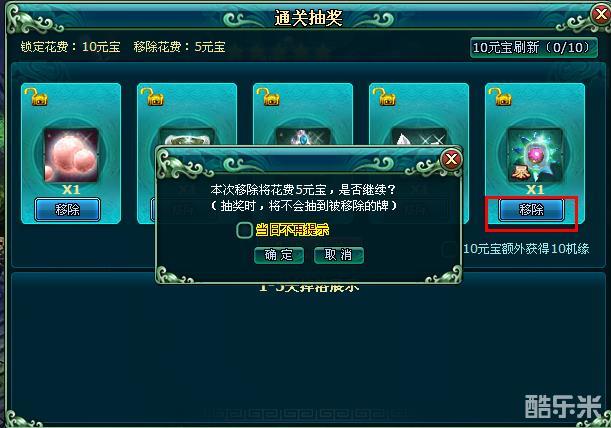611x428 pixels.
Task: Click the 当日不再提示 yellow label text
Action: [292, 230]
